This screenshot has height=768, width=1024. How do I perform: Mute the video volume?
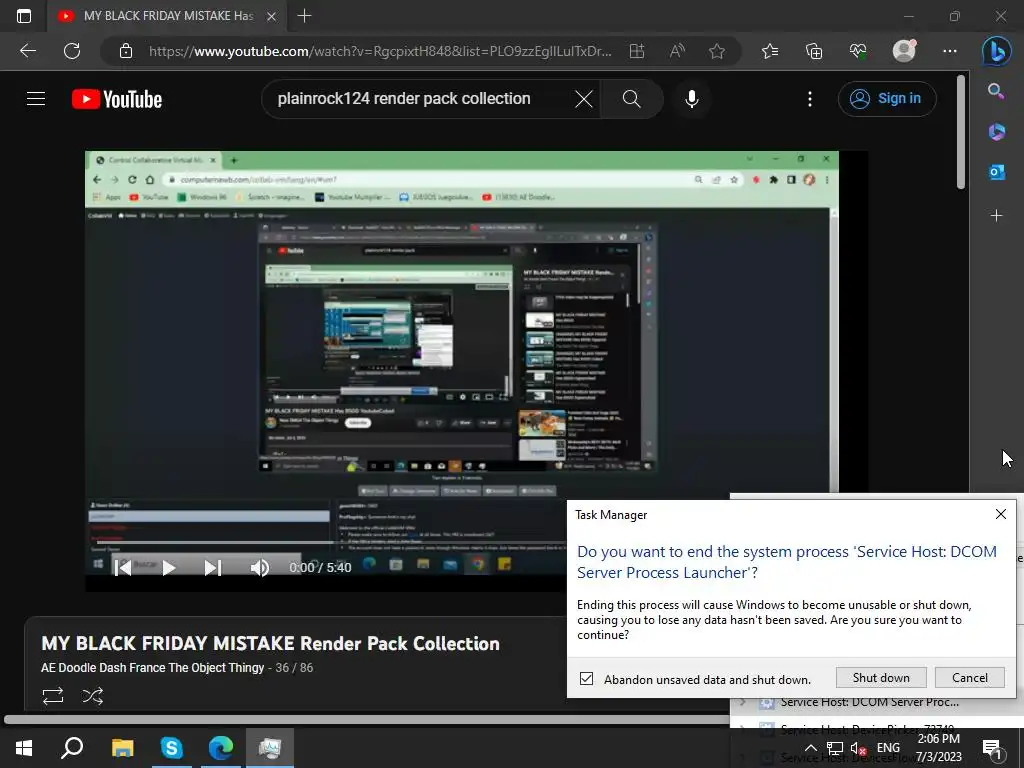tap(259, 568)
